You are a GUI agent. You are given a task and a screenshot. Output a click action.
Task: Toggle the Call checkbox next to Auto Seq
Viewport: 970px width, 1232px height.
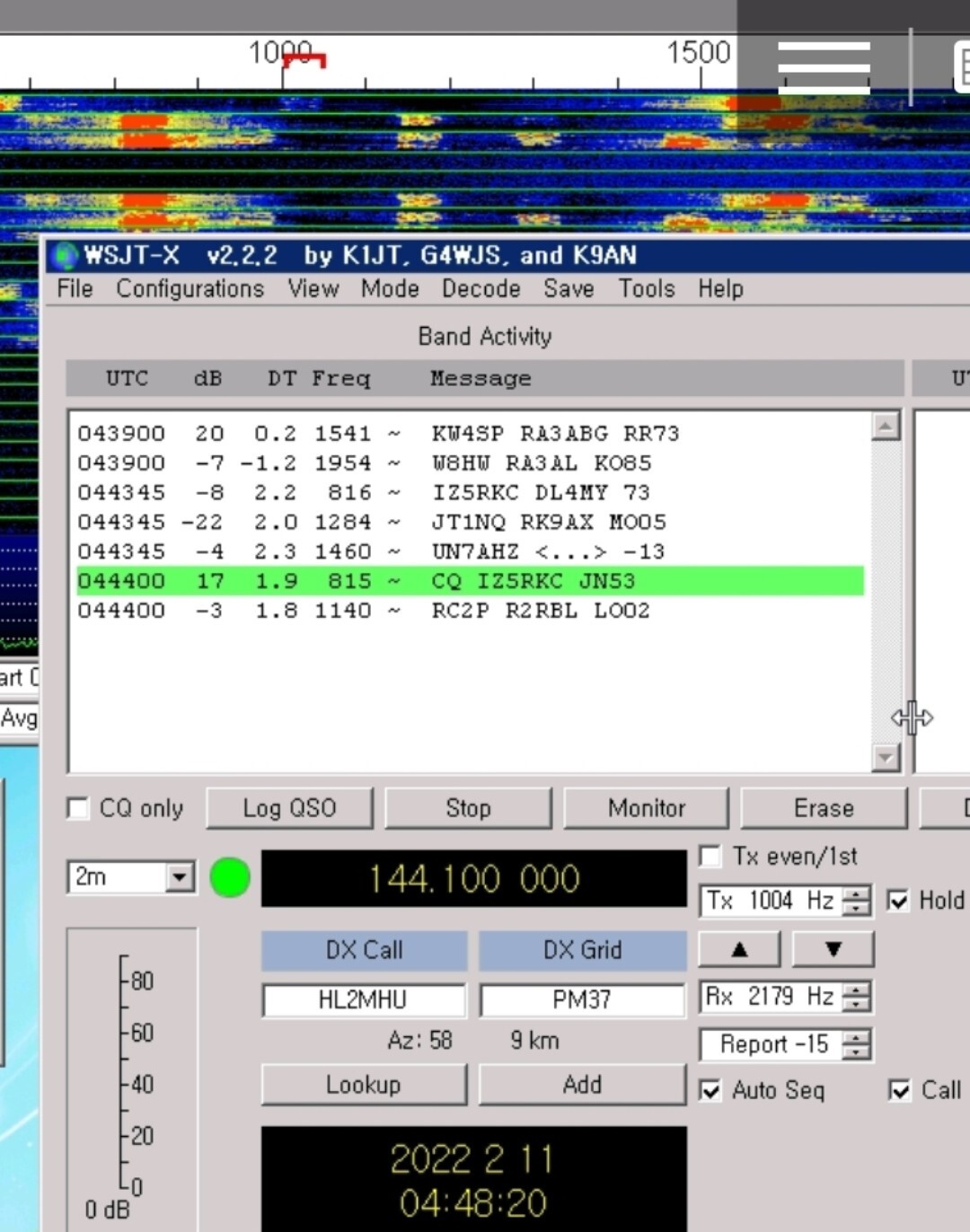[899, 1090]
